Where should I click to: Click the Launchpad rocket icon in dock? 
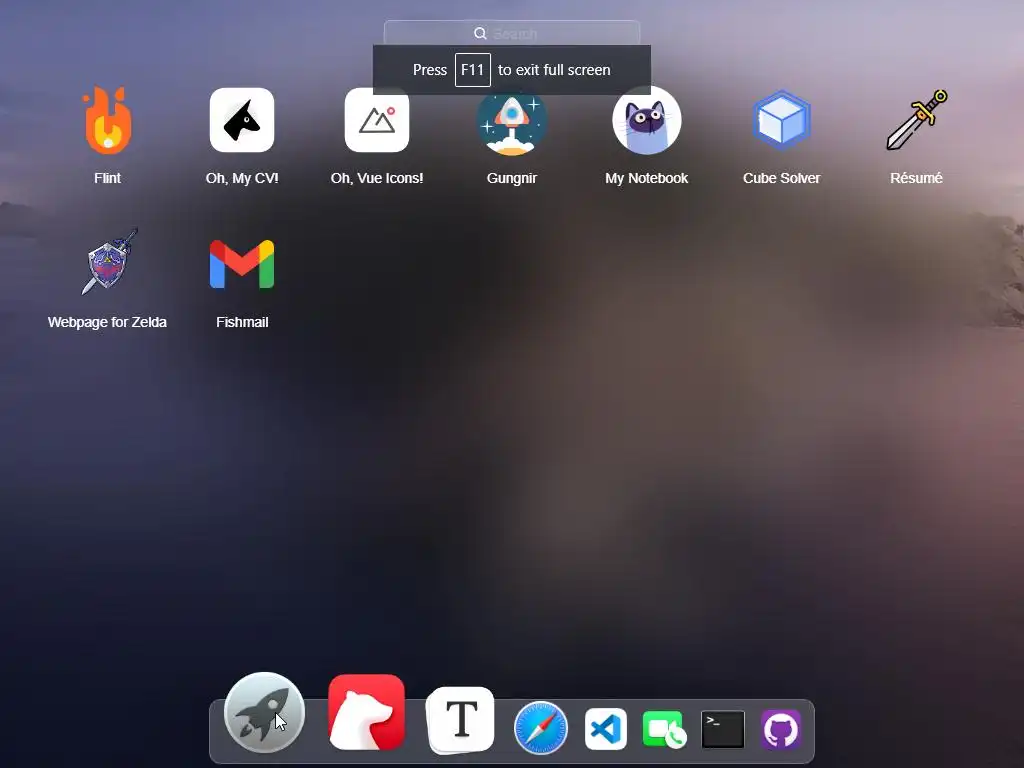(x=264, y=712)
